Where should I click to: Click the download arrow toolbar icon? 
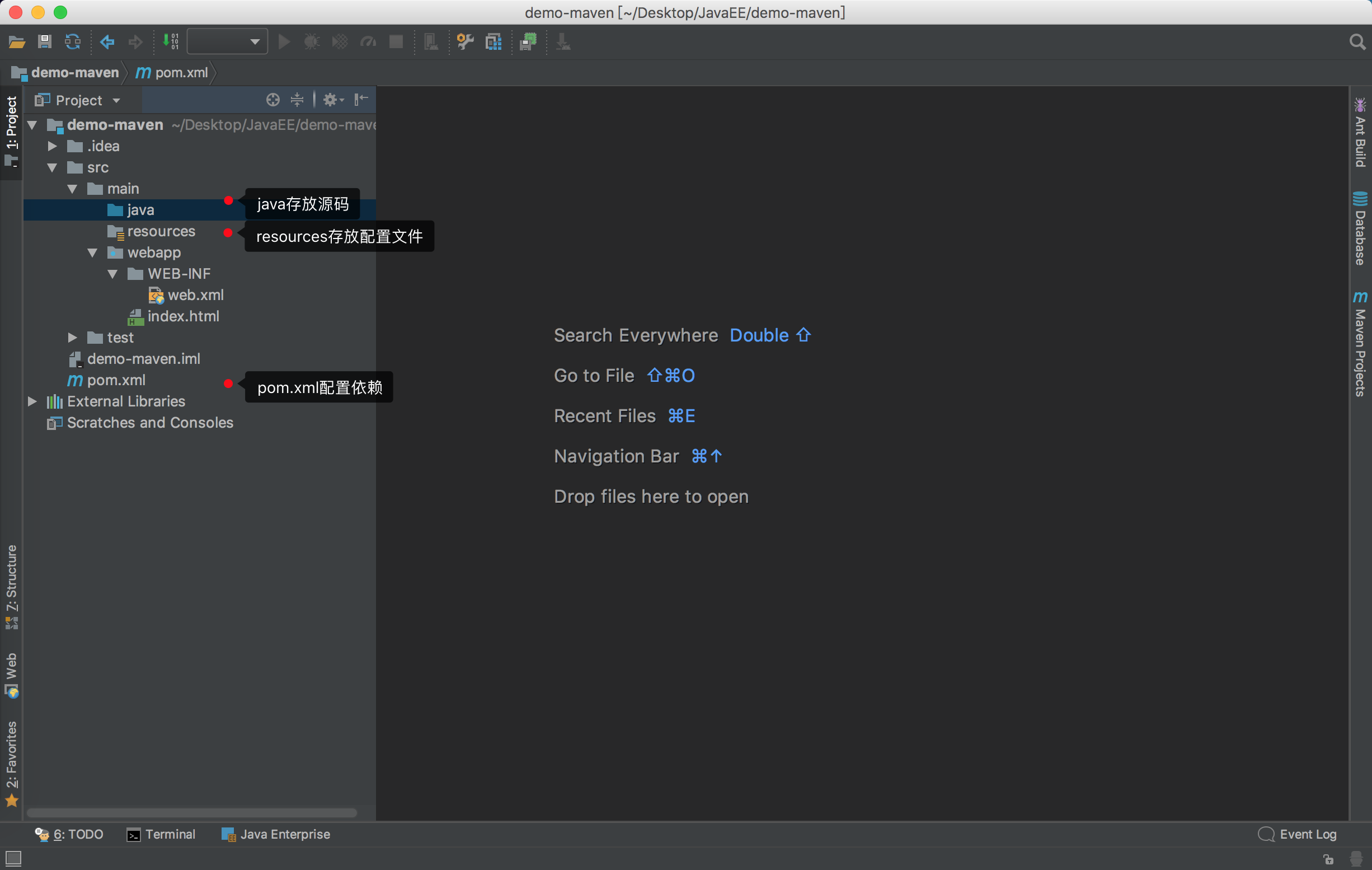[x=563, y=41]
